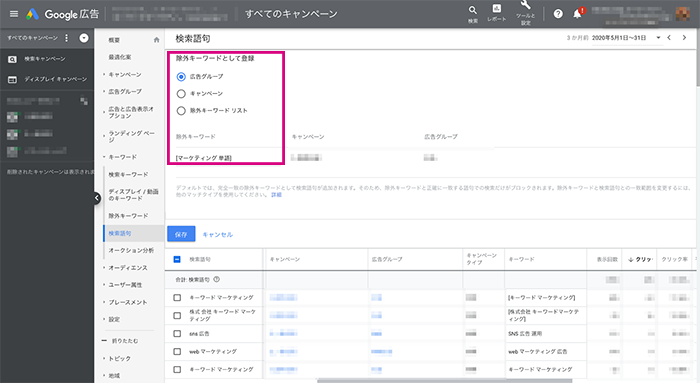Viewport: 700px width, 384px height.
Task: Open the date range dropdown arrow
Action: pyautogui.click(x=658, y=38)
